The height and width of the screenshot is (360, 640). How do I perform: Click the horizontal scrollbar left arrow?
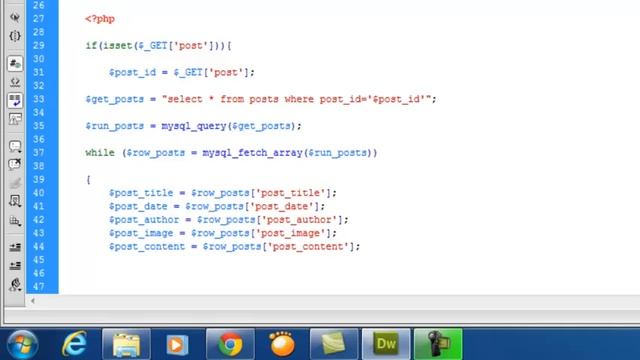point(33,301)
